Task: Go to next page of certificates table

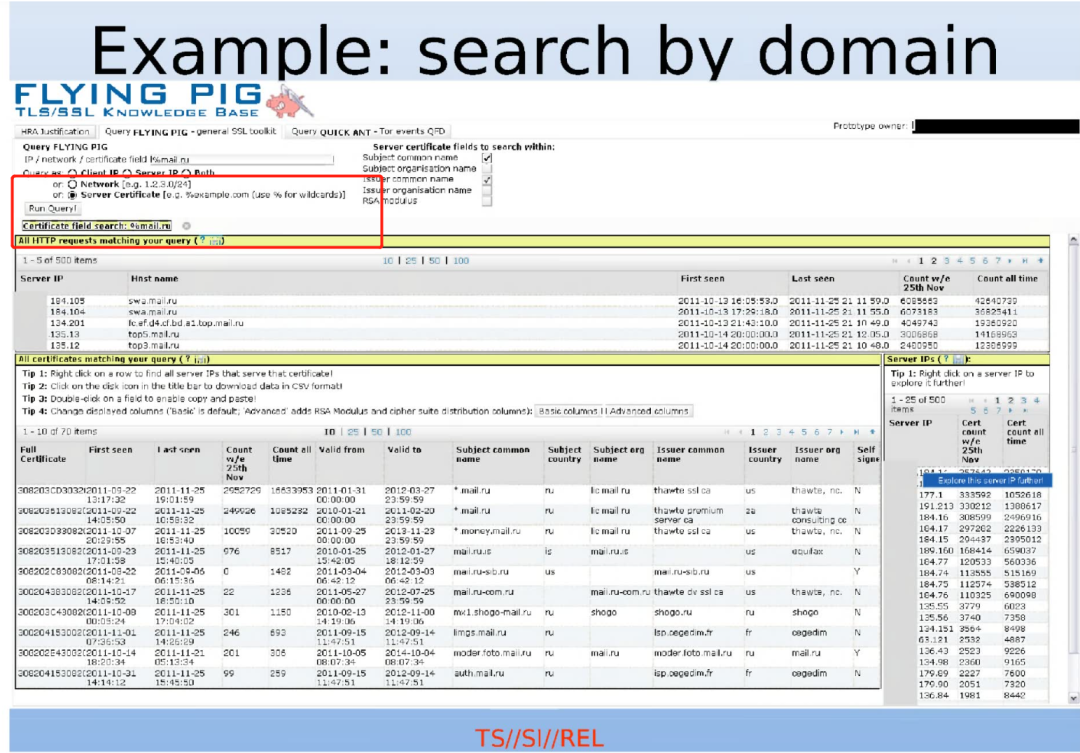Action: [x=842, y=432]
